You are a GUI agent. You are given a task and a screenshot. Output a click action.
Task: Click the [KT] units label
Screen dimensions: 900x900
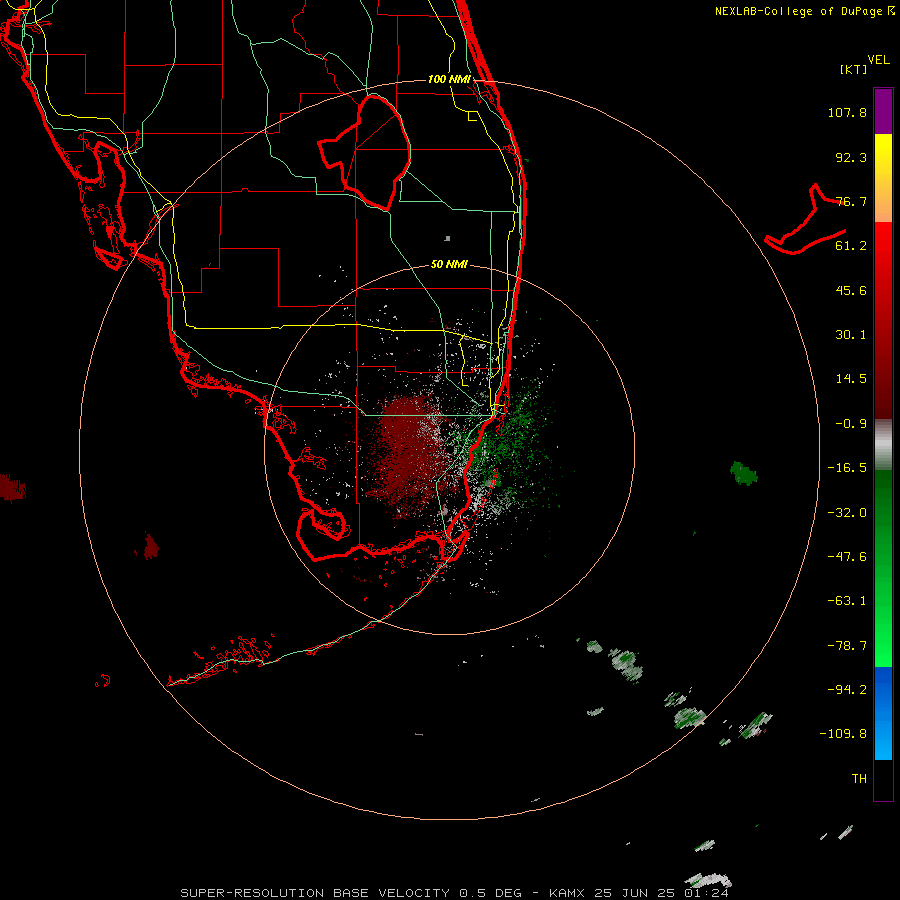pos(853,69)
